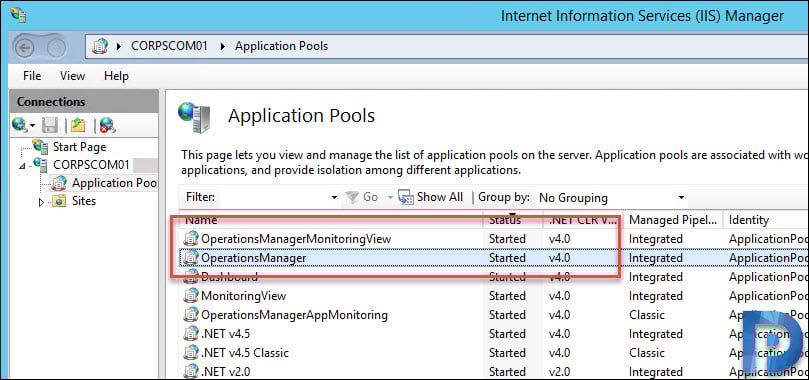Click the .NET v4.5 Classic pool icon
The height and width of the screenshot is (380, 809).
[191, 353]
